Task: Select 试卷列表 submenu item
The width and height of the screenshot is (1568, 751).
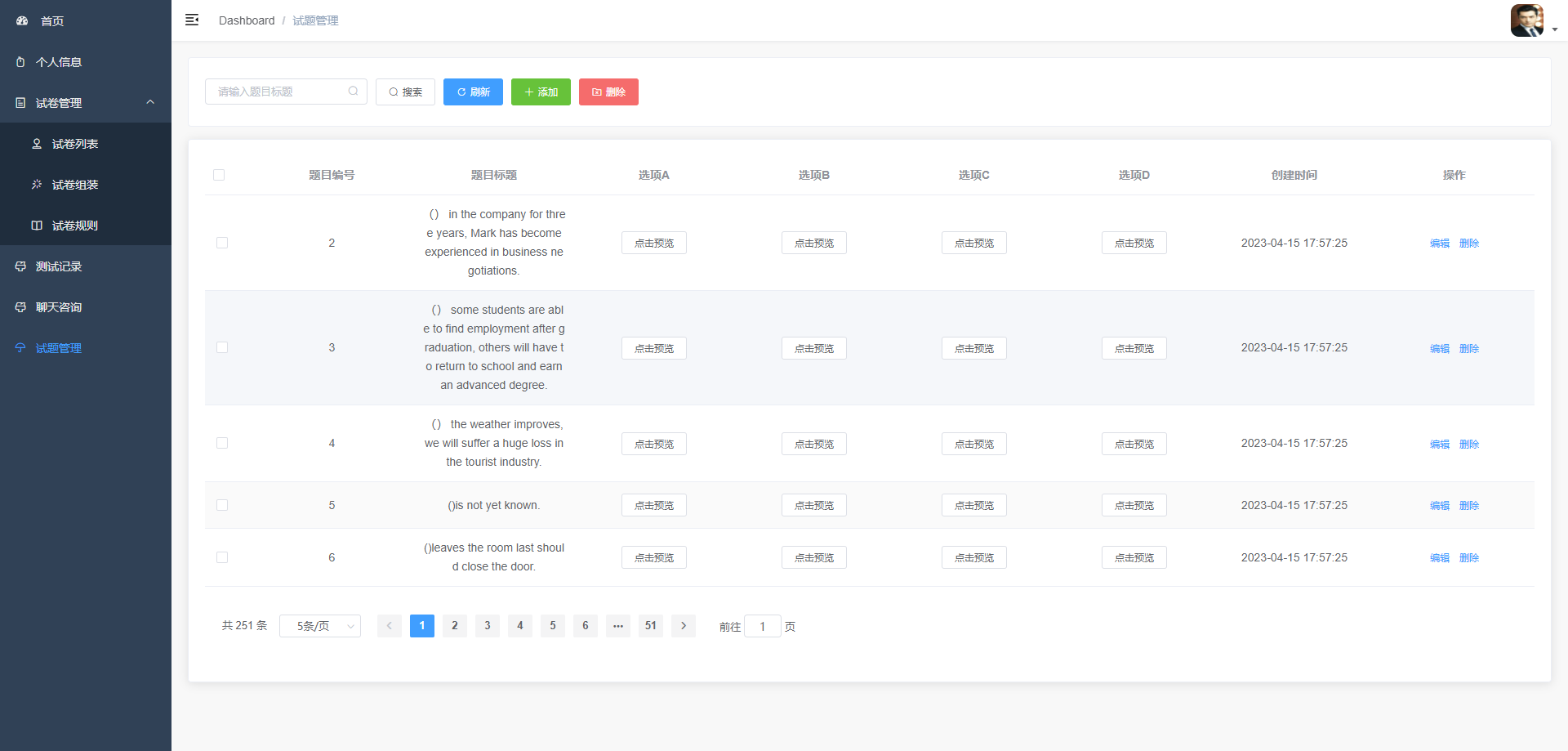Action: click(x=86, y=143)
